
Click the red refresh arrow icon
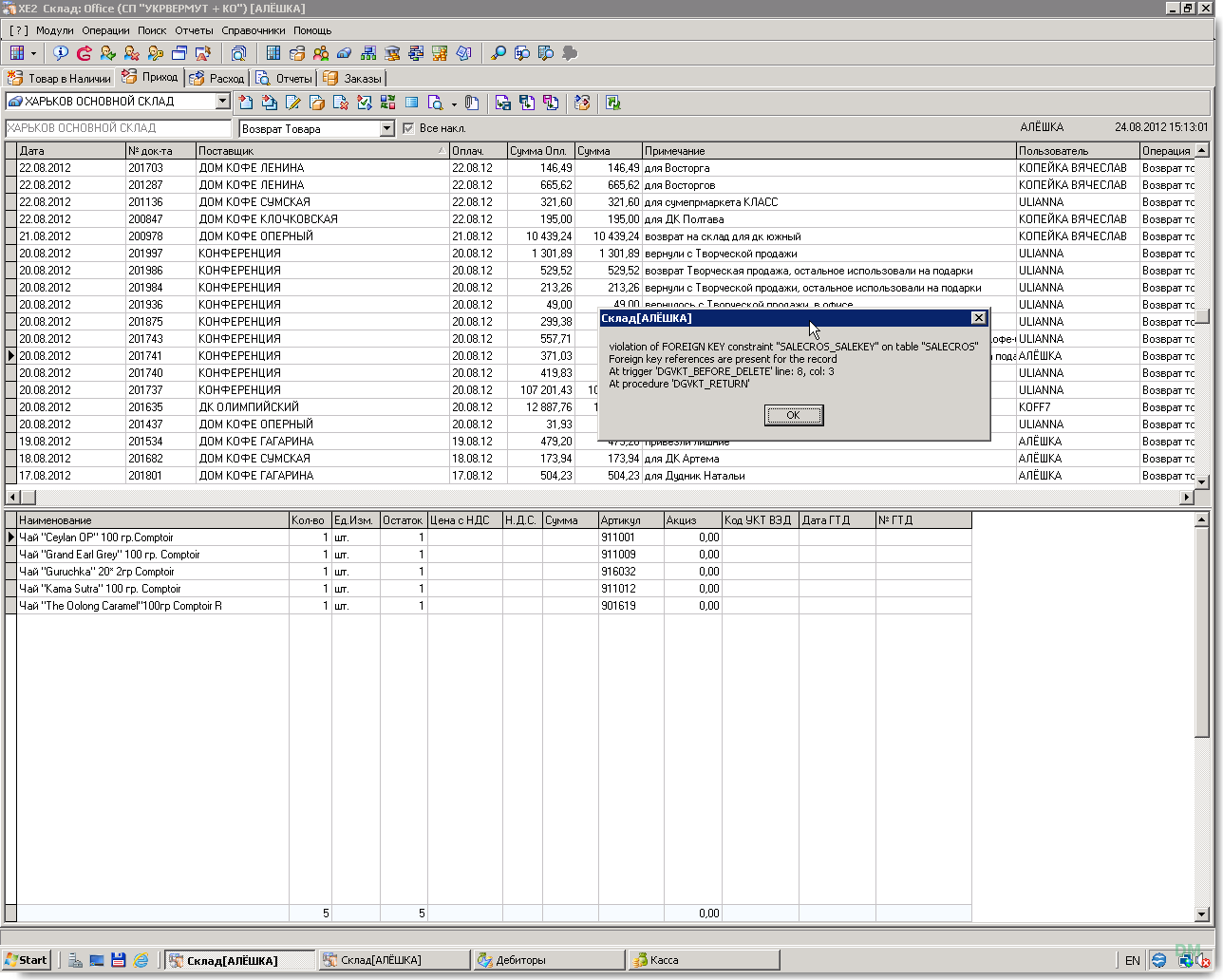85,53
